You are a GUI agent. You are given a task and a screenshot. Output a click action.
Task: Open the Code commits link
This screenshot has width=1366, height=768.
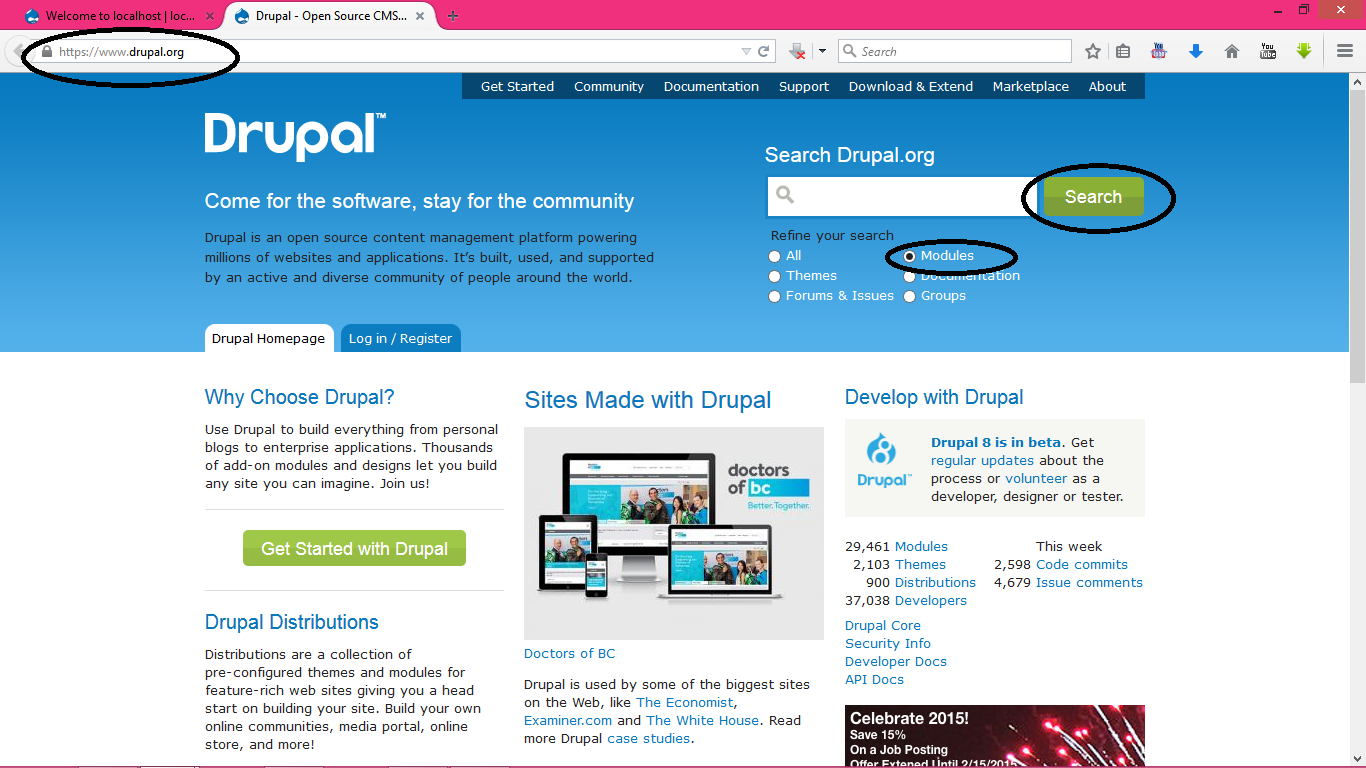coord(1082,564)
